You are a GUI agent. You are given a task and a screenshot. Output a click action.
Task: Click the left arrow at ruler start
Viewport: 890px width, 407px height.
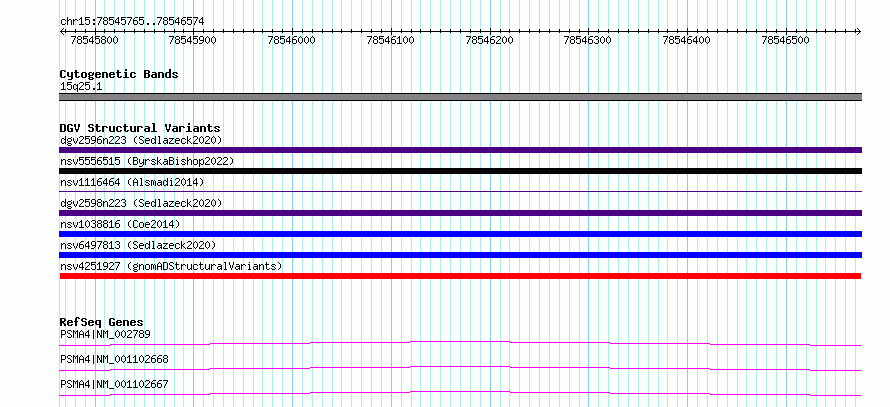(x=62, y=31)
